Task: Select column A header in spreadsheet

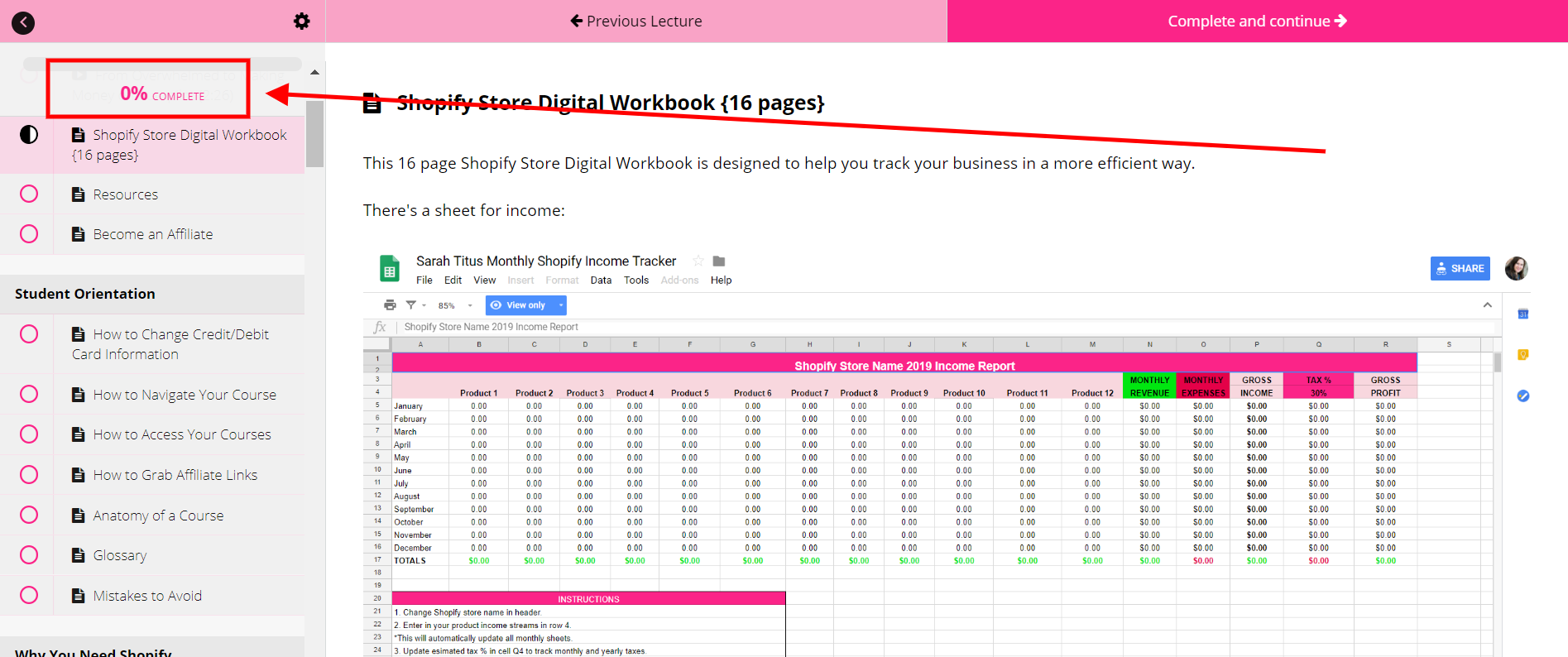Action: coord(420,344)
